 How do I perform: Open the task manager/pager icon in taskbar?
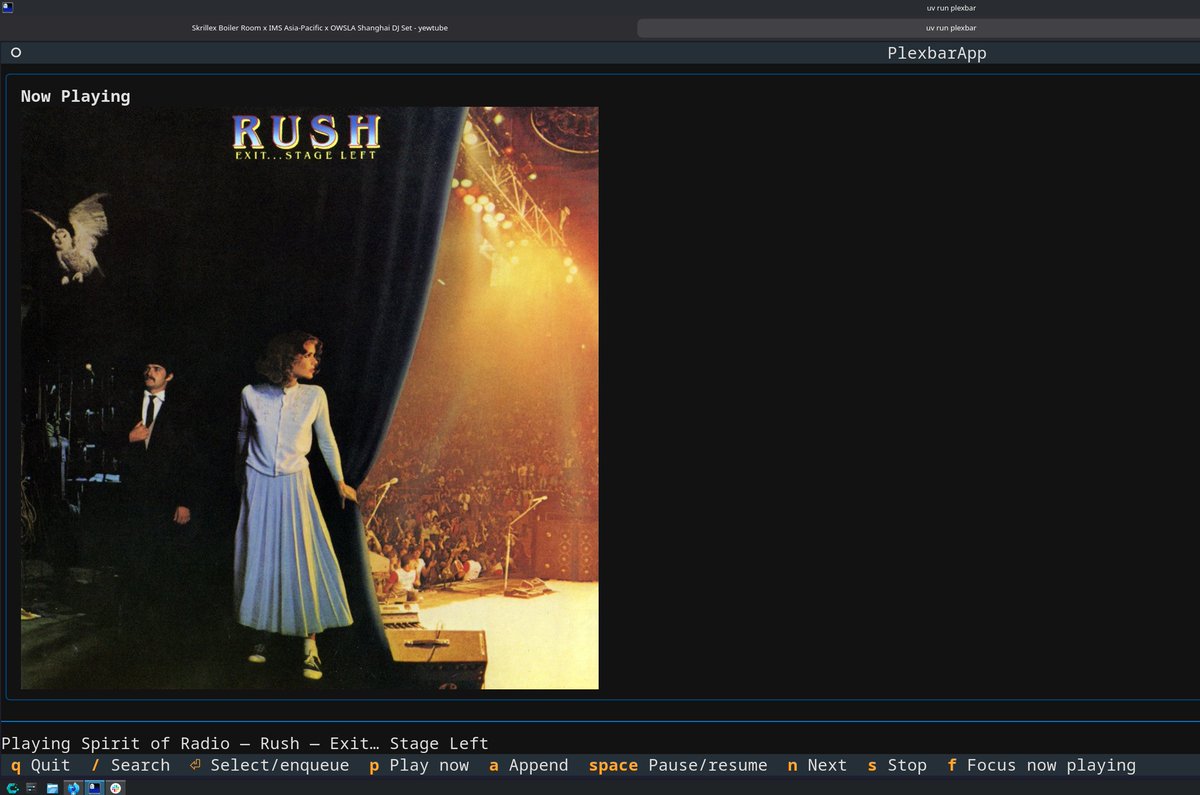(x=32, y=788)
